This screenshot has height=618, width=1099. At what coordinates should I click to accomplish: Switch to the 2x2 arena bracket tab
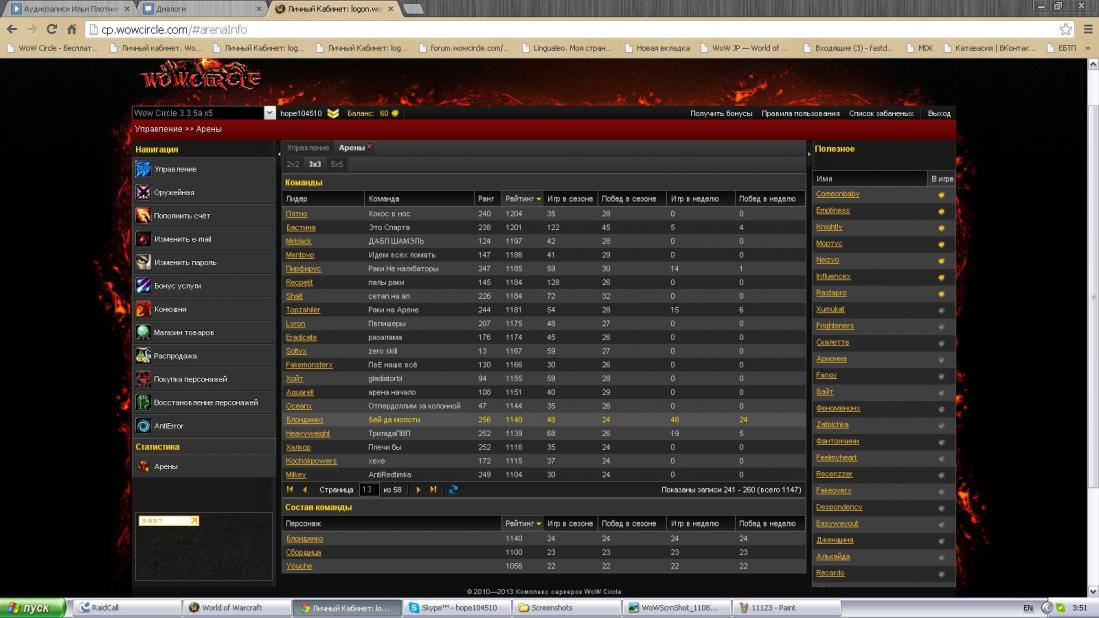pos(292,164)
